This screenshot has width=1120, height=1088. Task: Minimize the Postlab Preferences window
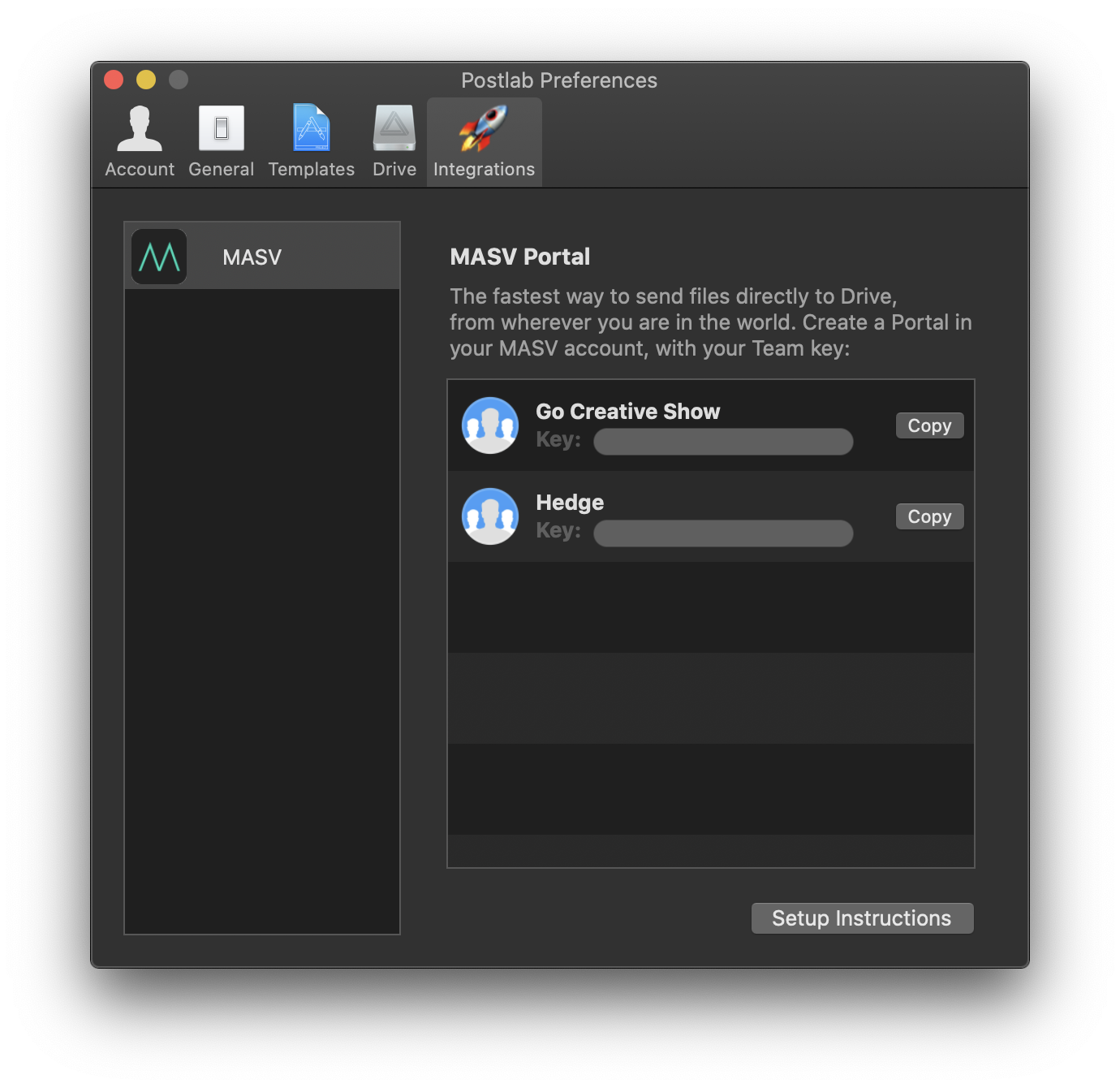click(146, 80)
